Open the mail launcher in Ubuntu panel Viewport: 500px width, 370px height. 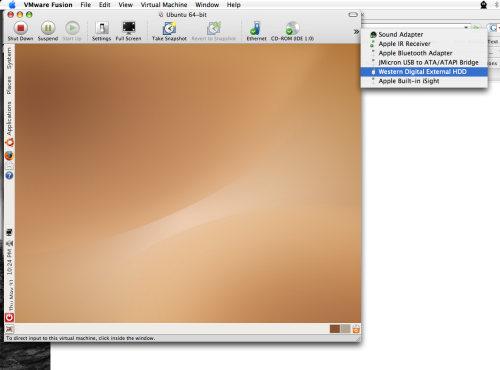tap(9, 165)
